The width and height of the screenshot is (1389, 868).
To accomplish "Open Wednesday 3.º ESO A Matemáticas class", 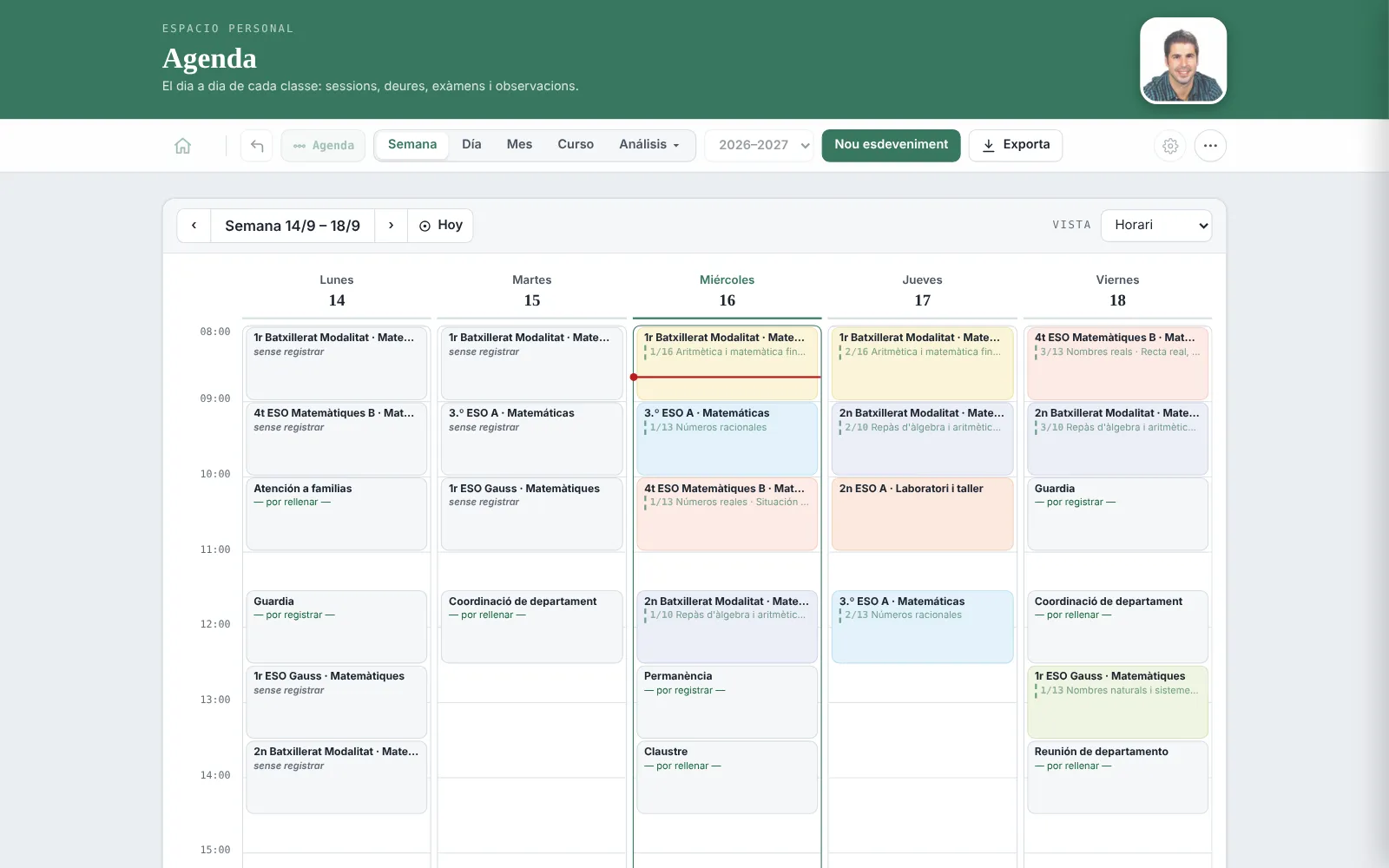I will 727,438.
